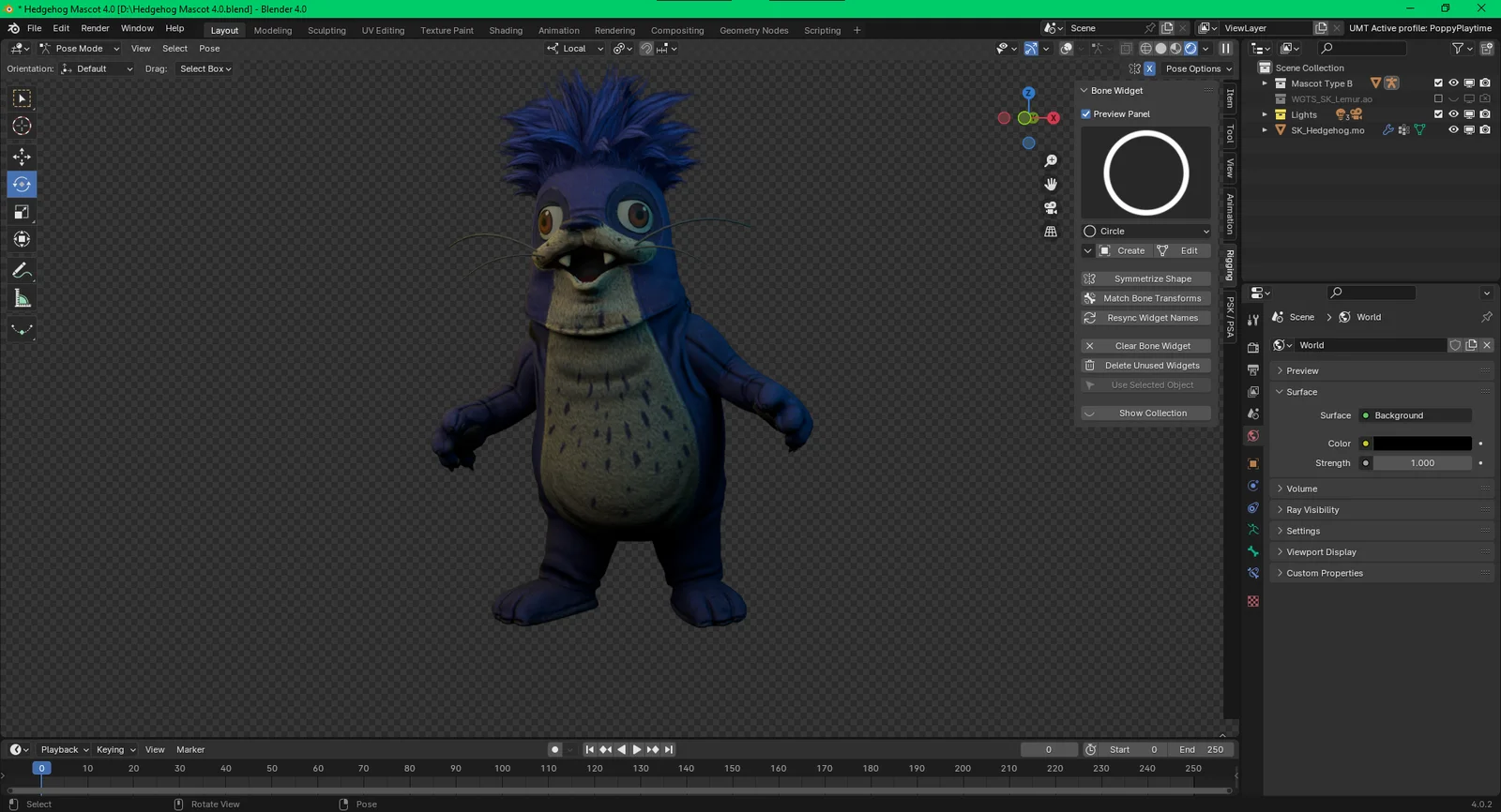Toggle the Preview Panel checkbox

pyautogui.click(x=1086, y=114)
